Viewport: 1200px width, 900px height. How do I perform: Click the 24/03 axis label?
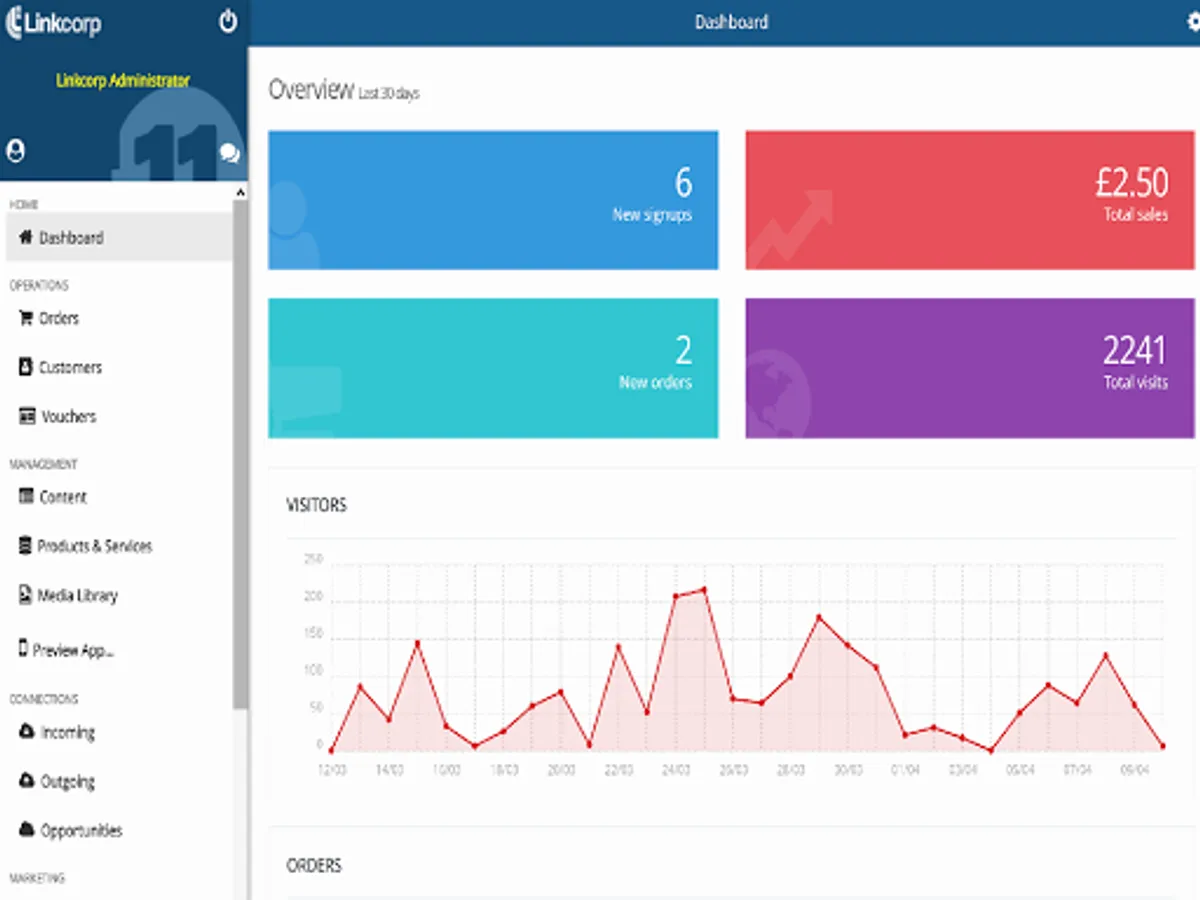click(x=676, y=770)
